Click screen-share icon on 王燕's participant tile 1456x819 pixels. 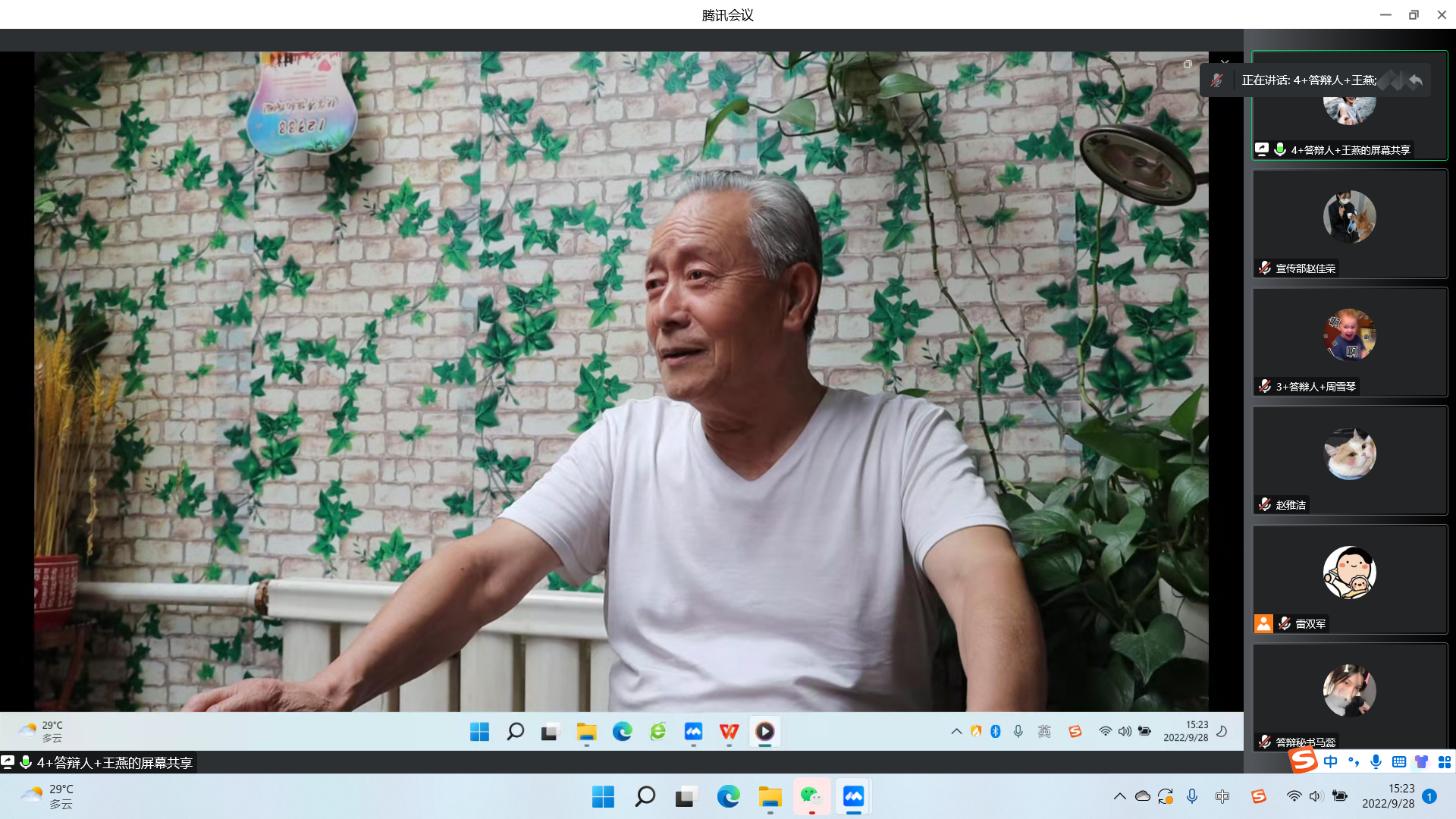click(1262, 149)
